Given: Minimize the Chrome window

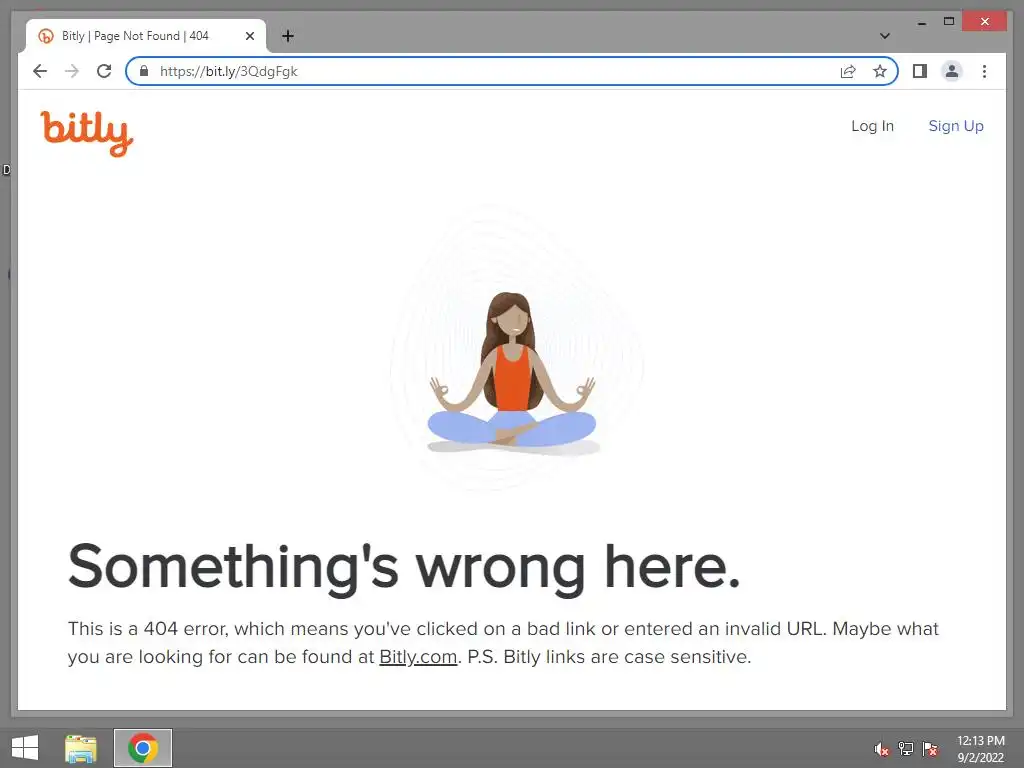Looking at the screenshot, I should [921, 22].
